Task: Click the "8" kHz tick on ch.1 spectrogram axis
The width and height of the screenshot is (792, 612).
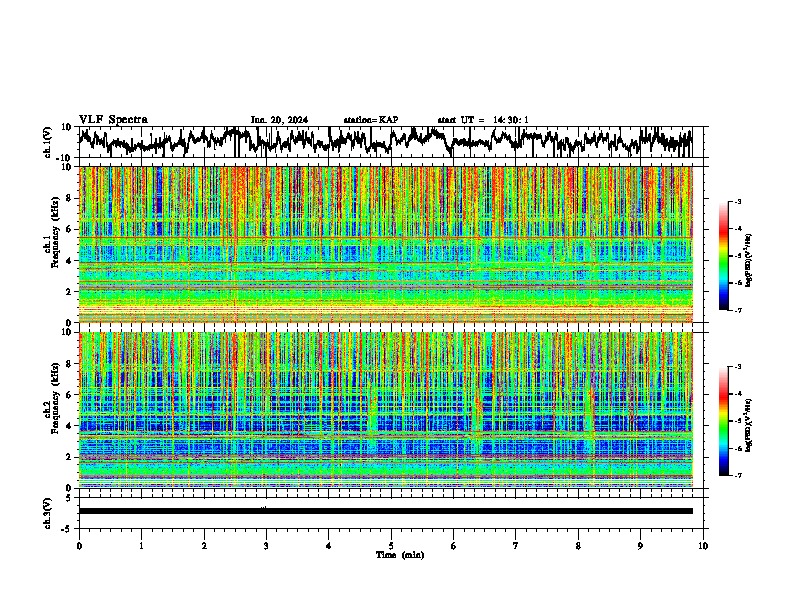Action: pos(70,198)
